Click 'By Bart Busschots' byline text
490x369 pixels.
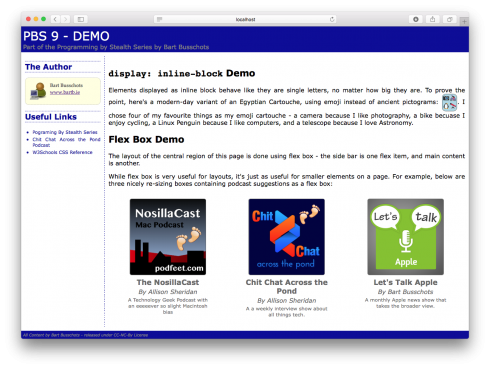[x=405, y=292]
